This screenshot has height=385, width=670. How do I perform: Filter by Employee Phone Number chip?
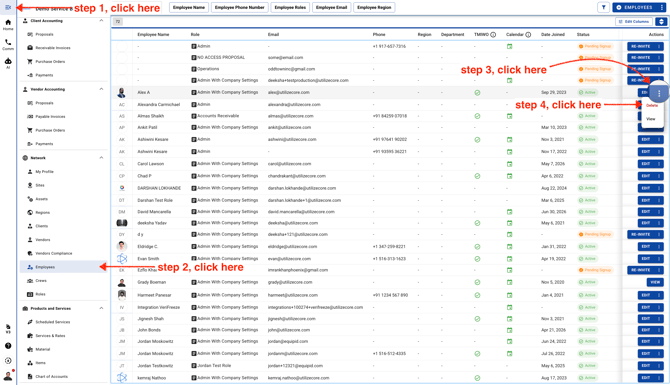pyautogui.click(x=240, y=7)
